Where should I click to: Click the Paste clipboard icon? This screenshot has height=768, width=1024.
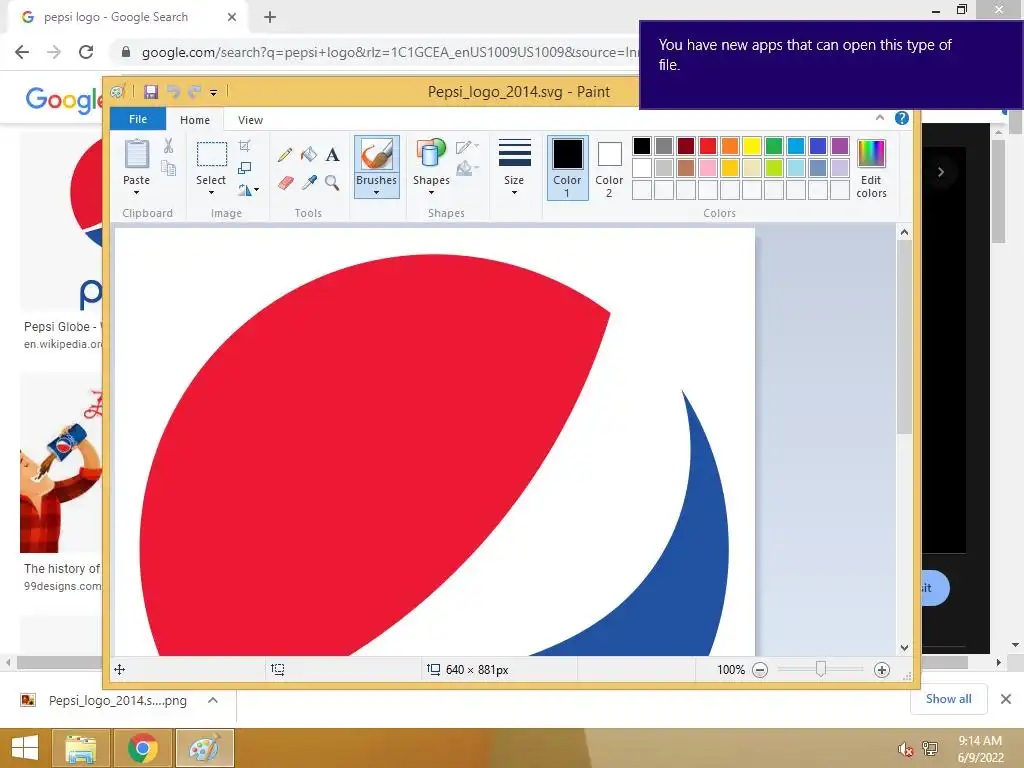tap(136, 155)
